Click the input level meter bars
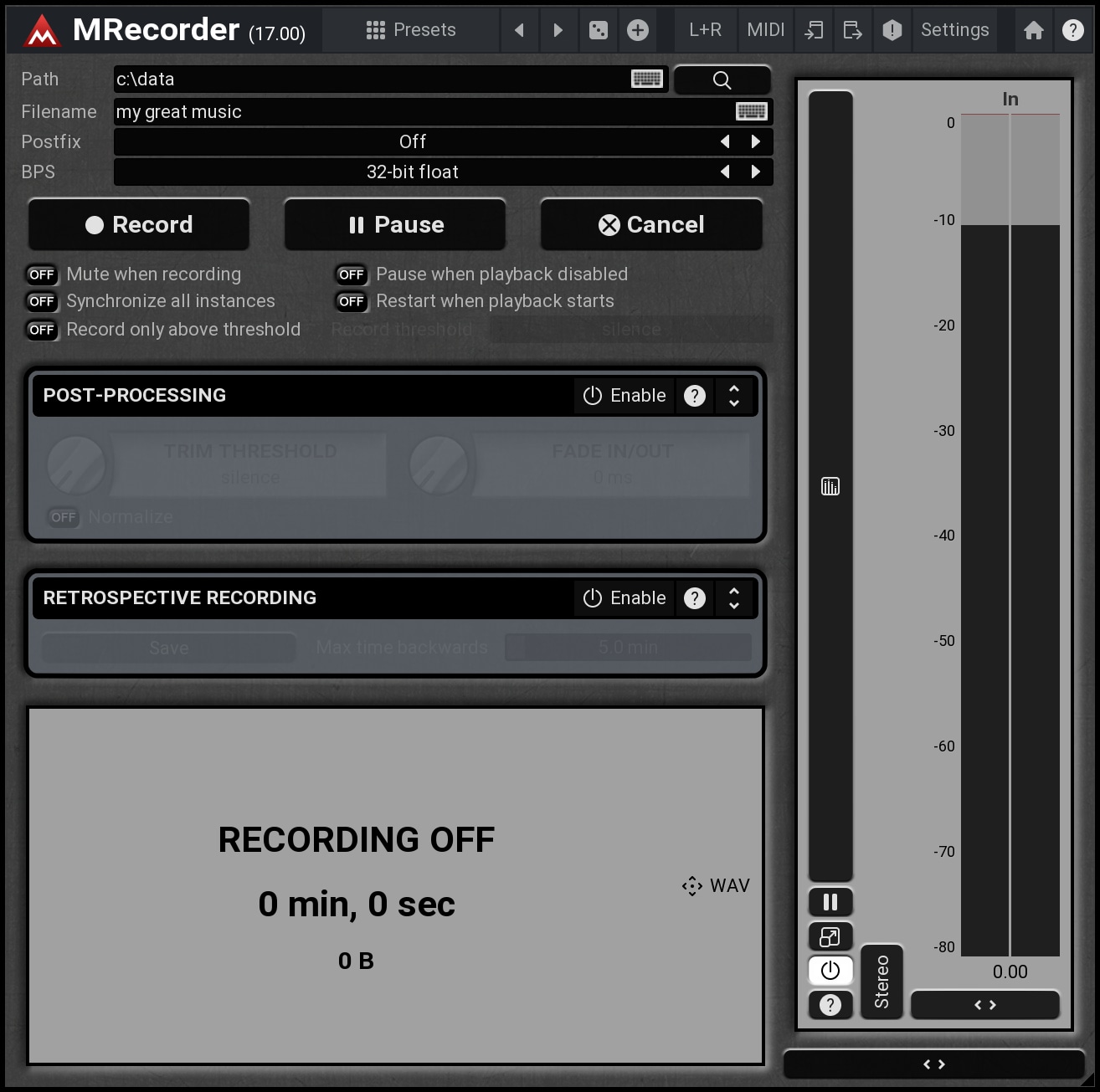 (x=1010, y=536)
